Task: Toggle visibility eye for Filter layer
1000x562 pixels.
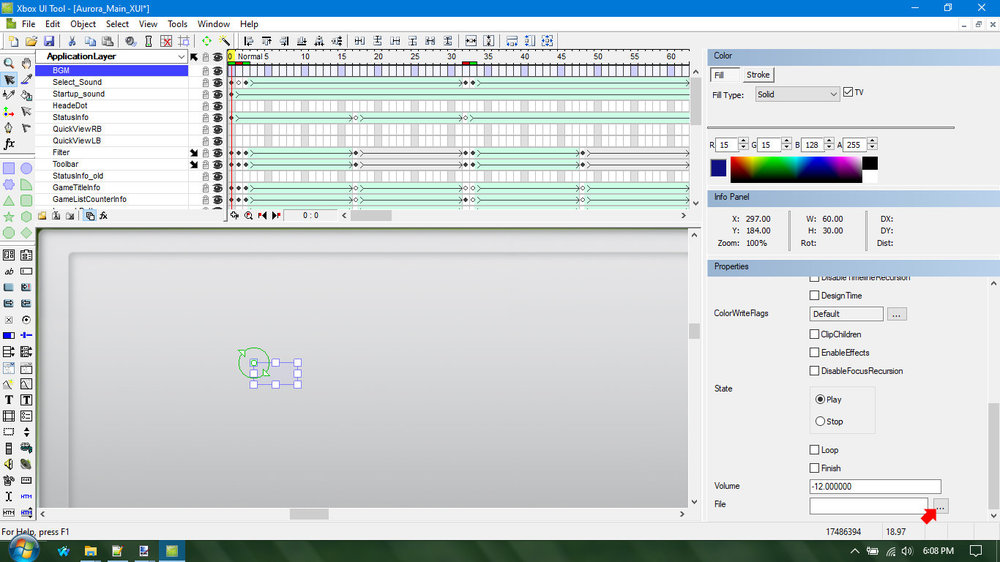Action: click(x=217, y=152)
